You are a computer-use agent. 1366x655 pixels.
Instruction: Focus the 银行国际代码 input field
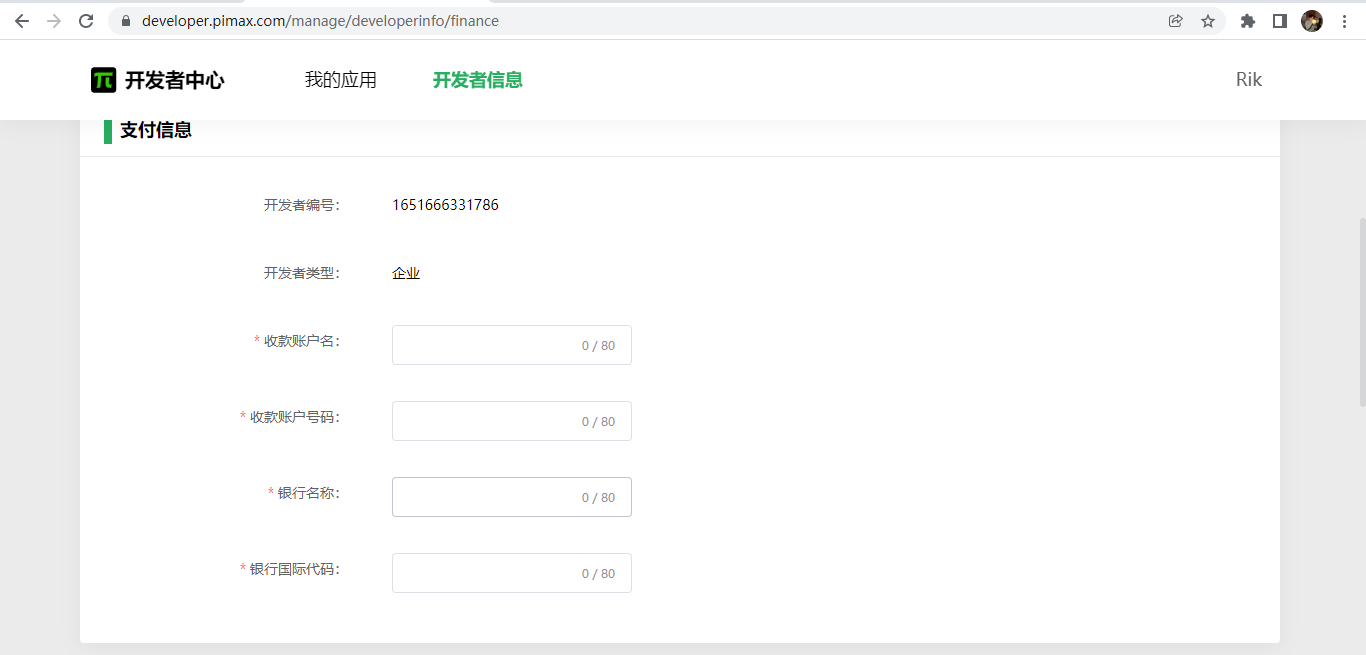click(512, 573)
